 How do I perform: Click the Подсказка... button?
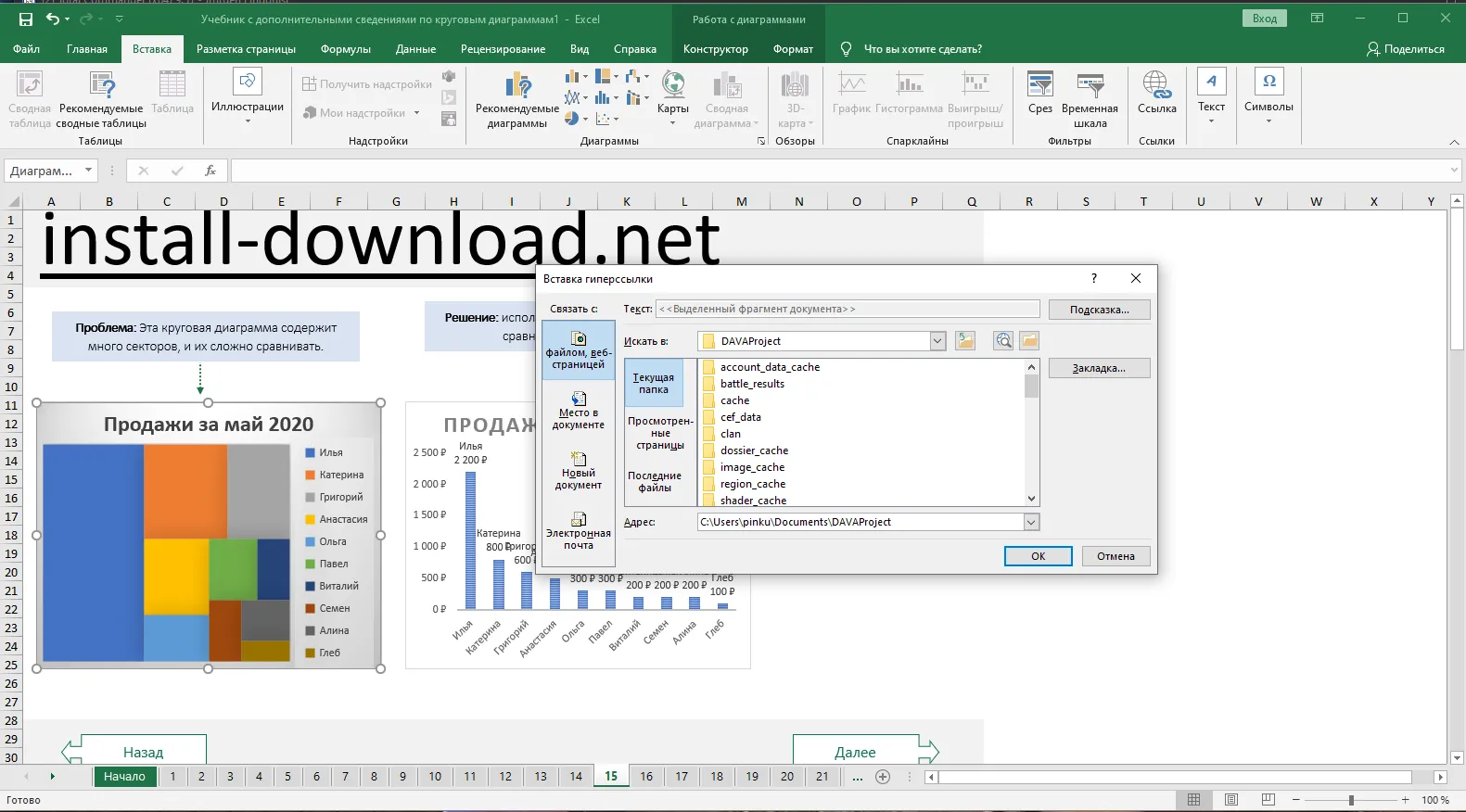point(1099,310)
